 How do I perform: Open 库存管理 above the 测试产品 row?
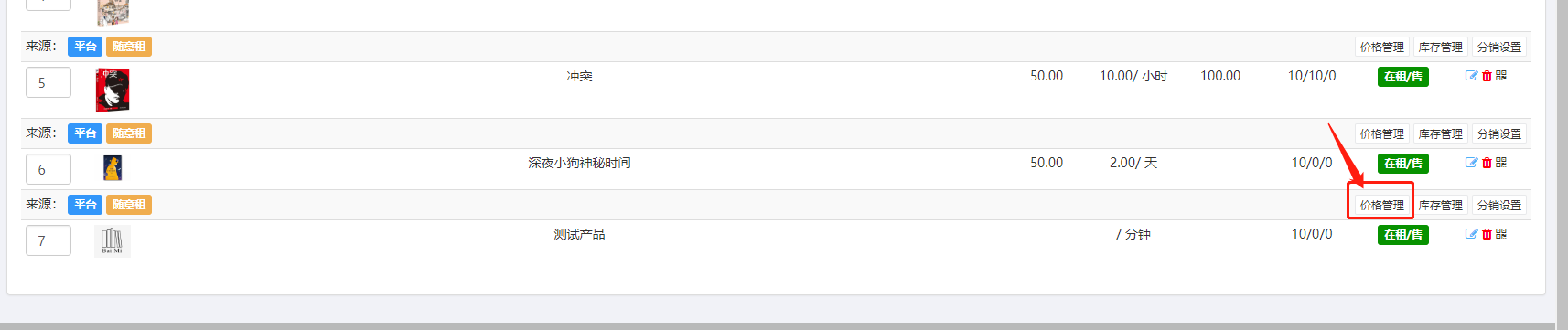pyautogui.click(x=1440, y=205)
